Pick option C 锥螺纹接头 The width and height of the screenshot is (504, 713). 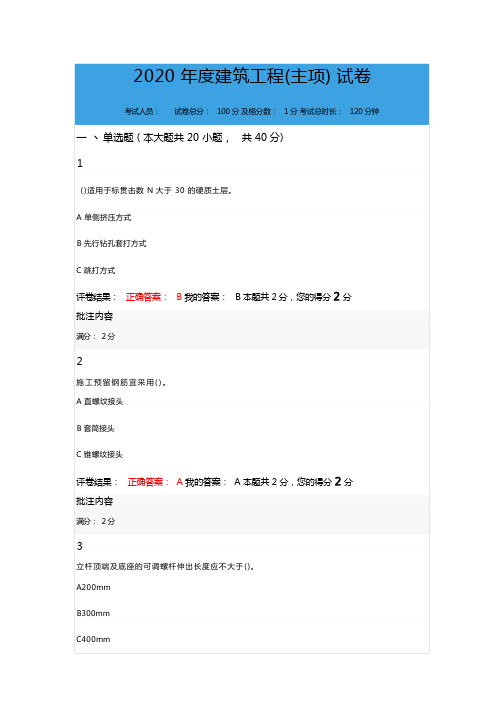[x=100, y=455]
